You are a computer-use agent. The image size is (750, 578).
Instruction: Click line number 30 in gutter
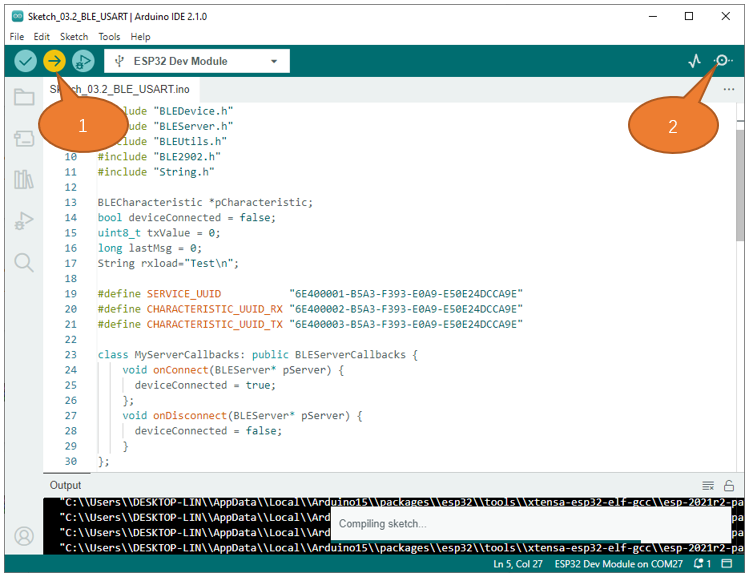(71, 461)
